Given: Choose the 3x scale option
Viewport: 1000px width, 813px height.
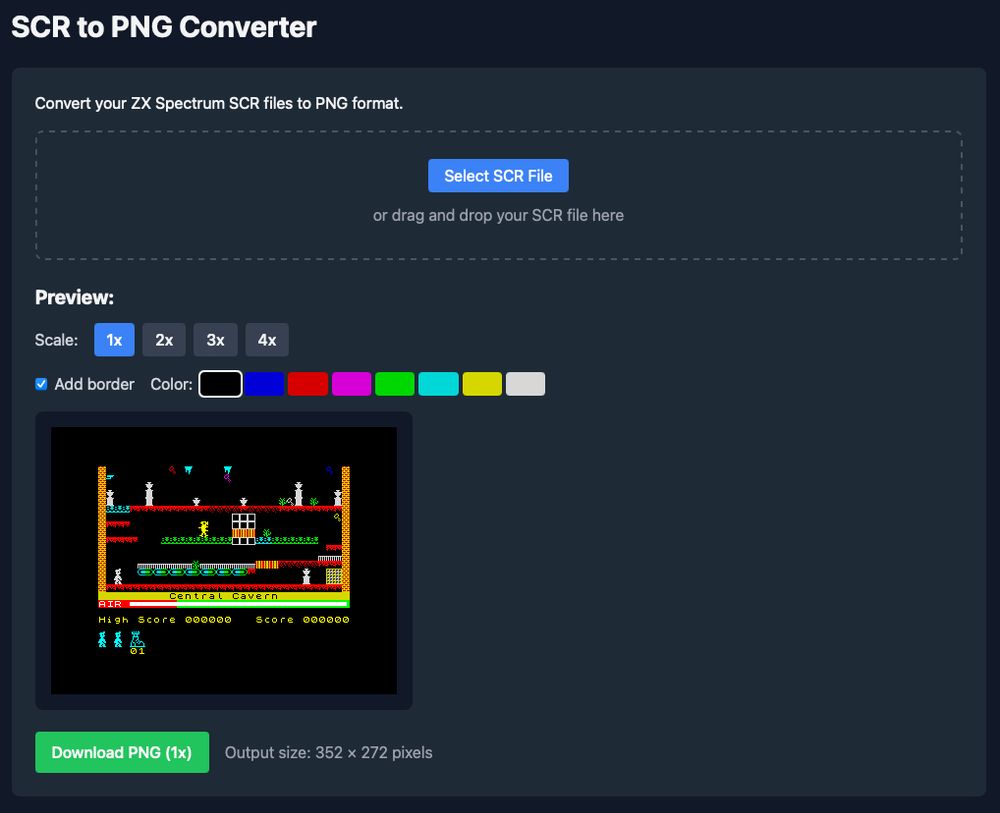Looking at the screenshot, I should [x=216, y=340].
